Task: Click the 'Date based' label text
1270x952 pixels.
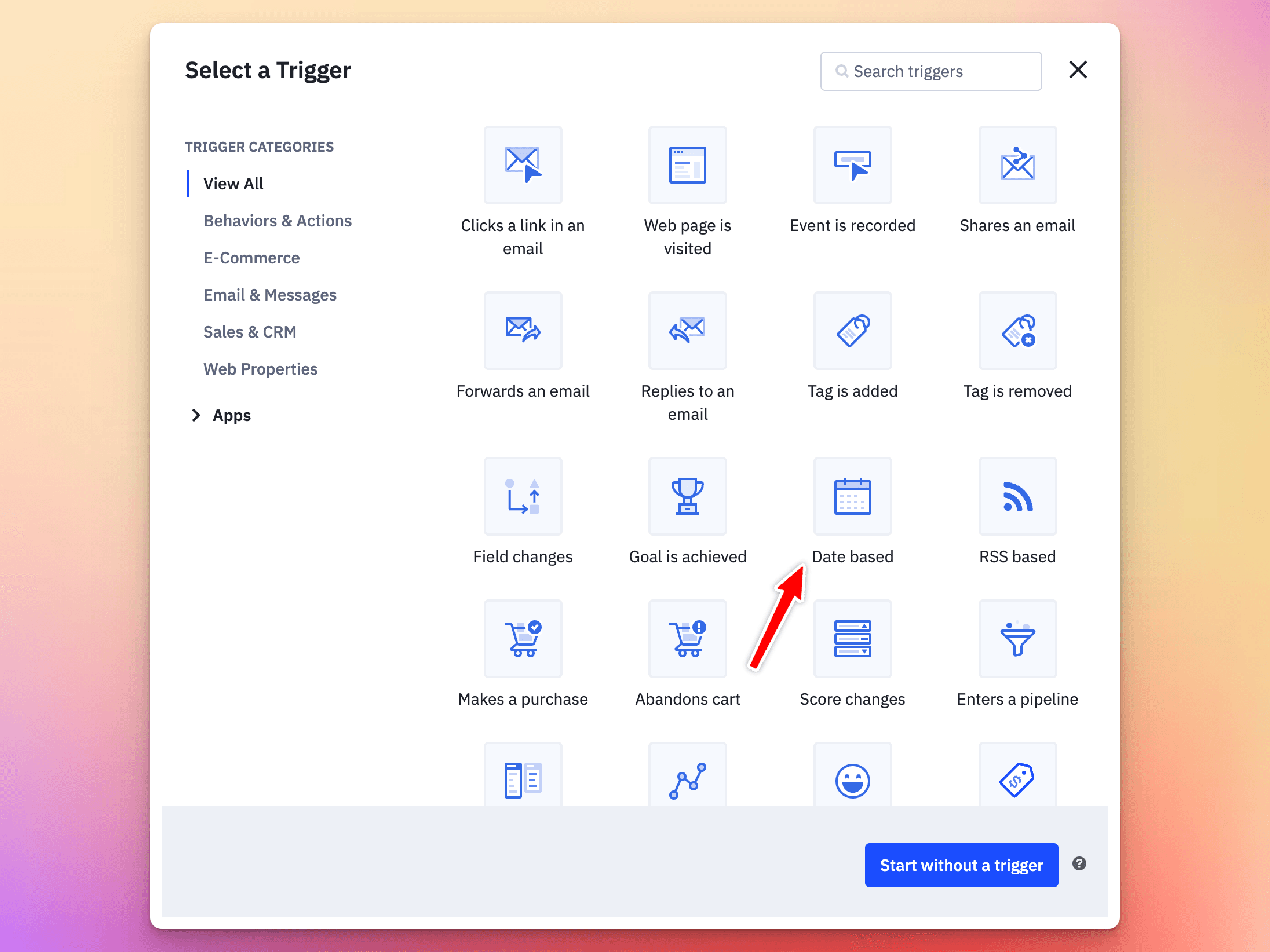Action: pyautogui.click(x=852, y=556)
